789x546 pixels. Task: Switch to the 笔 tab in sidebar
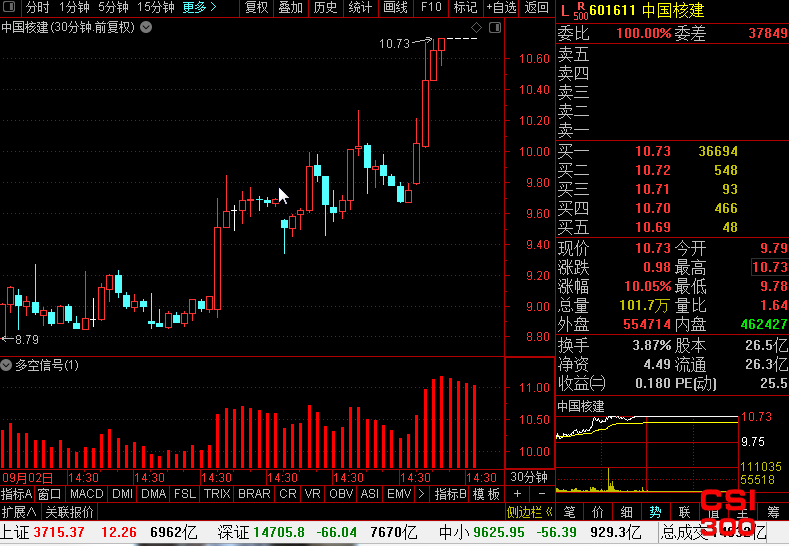coord(570,512)
